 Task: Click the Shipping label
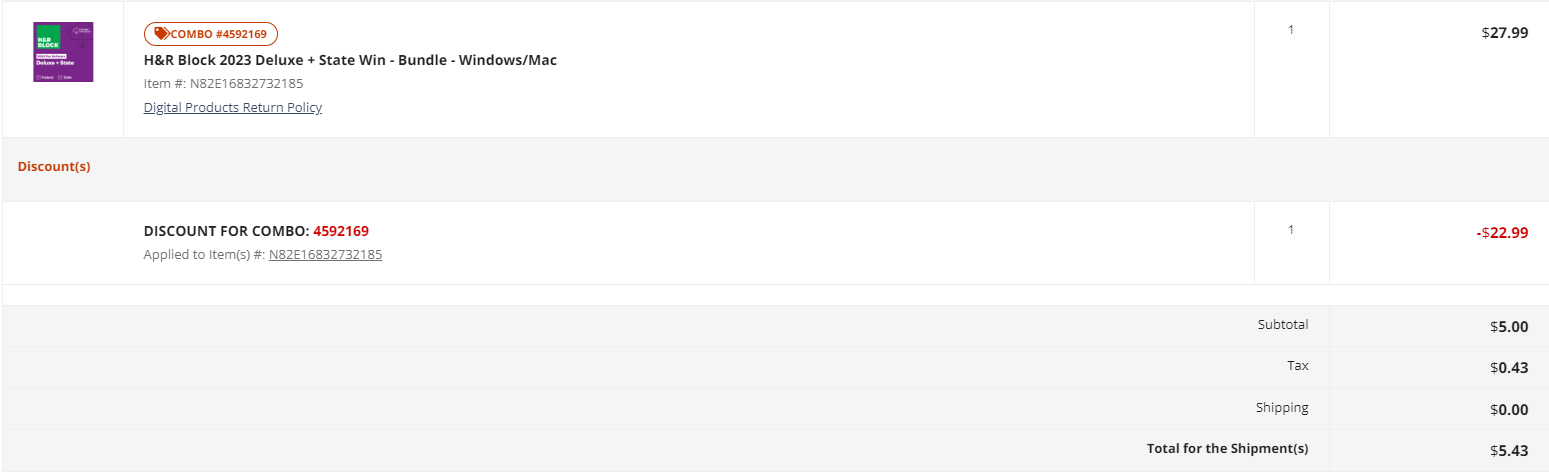point(1282,407)
